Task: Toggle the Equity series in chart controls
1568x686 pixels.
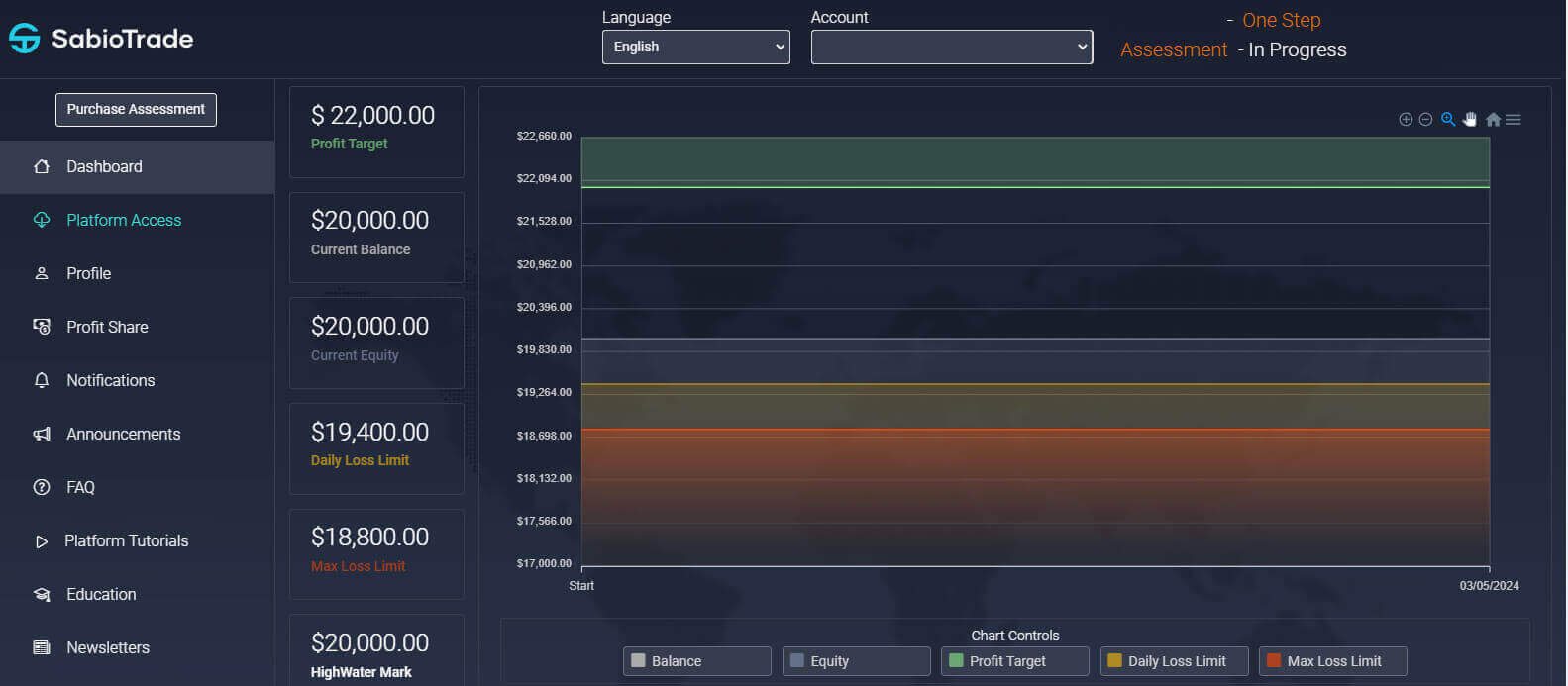Action: [856, 661]
